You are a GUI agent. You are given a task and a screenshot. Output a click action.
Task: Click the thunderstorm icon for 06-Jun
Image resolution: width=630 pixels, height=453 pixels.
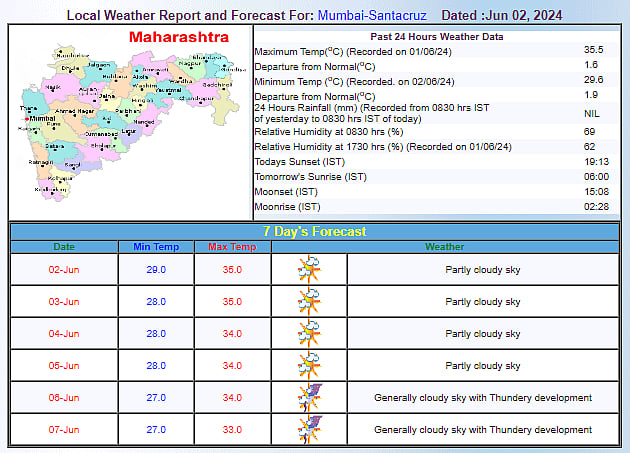coord(309,397)
